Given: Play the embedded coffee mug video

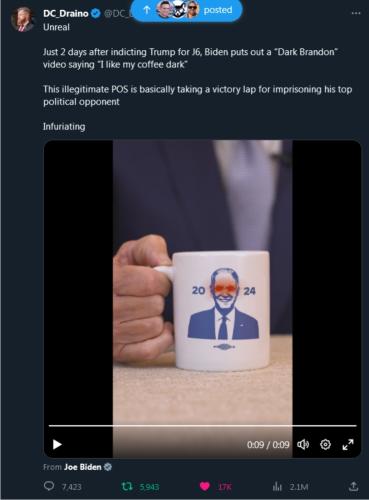Looking at the screenshot, I should point(57,444).
